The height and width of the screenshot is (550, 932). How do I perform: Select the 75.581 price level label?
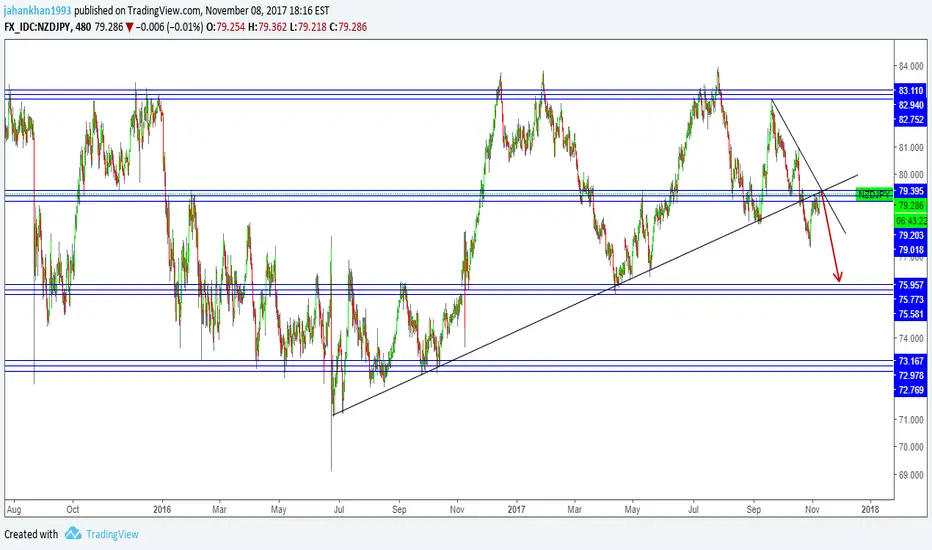911,314
